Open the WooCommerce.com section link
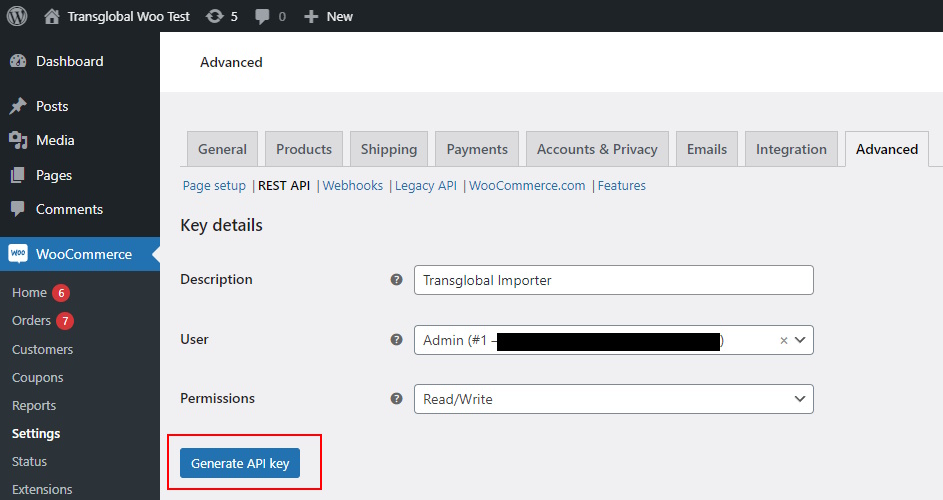Viewport: 943px width, 500px height. (x=527, y=186)
